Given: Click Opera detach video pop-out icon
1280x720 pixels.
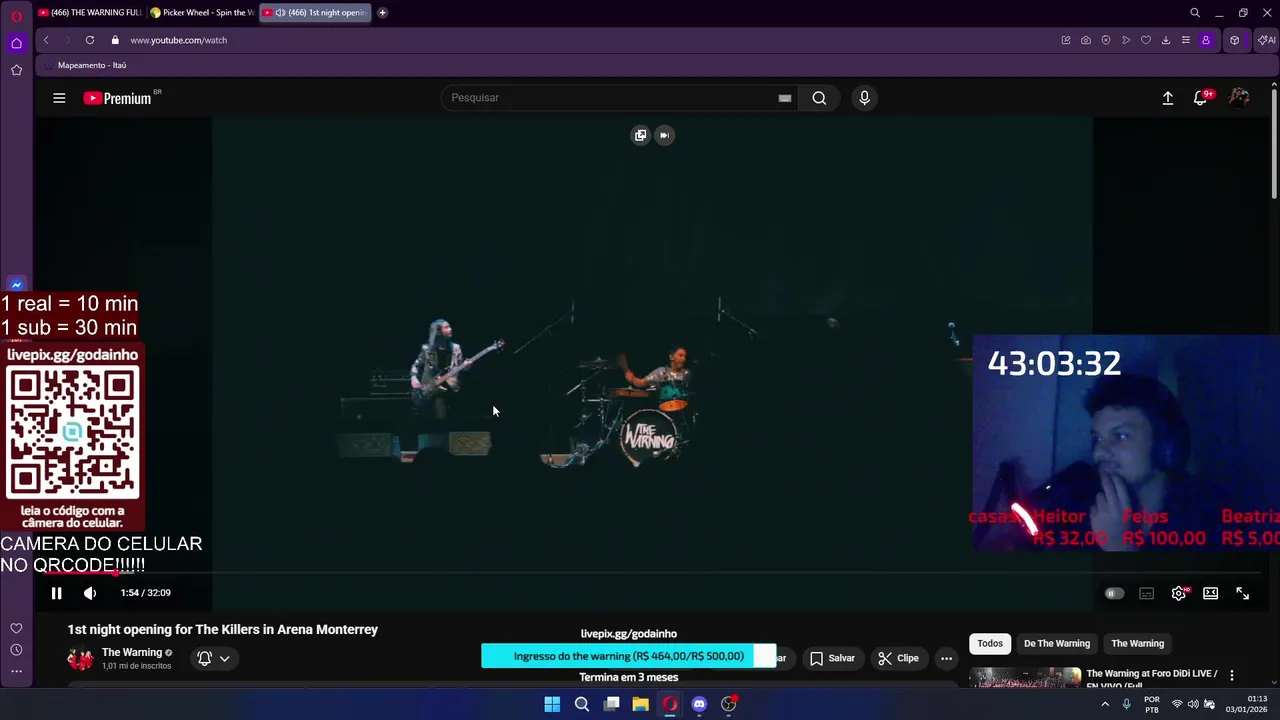Looking at the screenshot, I should coord(640,135).
